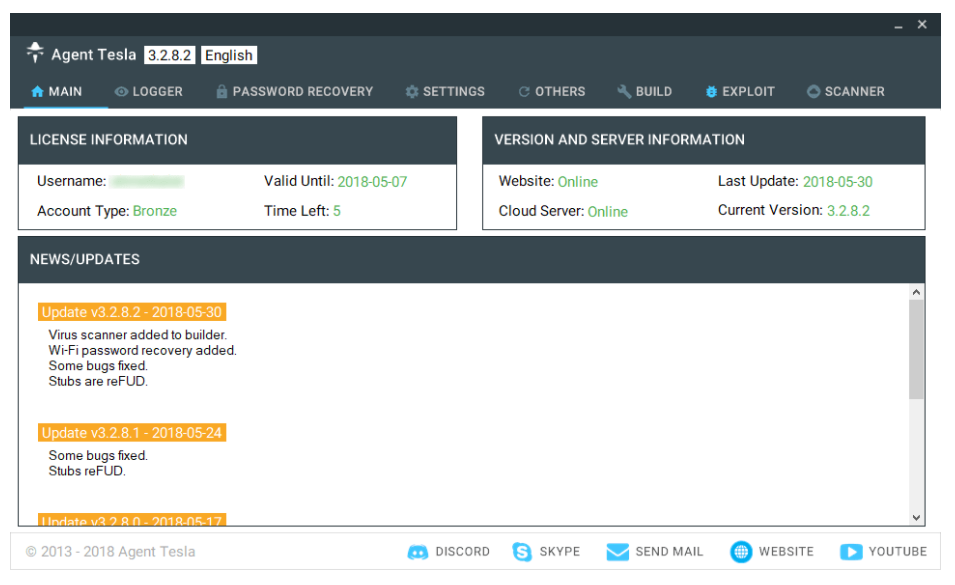Click the eye icon next to Logger
The height and width of the screenshot is (585, 955).
coord(121,92)
